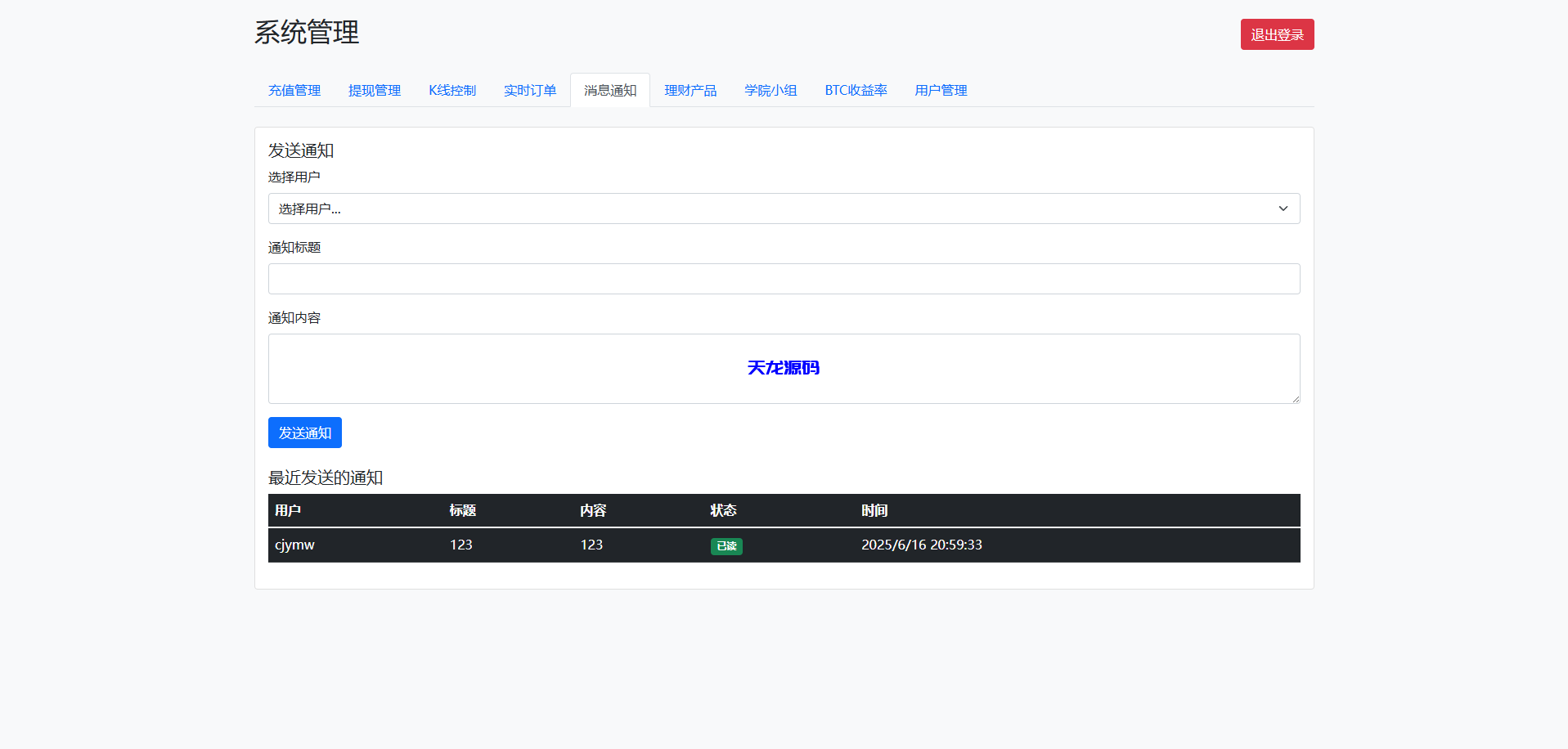View the BTC收益率 tab
The height and width of the screenshot is (749, 1568).
tap(856, 91)
